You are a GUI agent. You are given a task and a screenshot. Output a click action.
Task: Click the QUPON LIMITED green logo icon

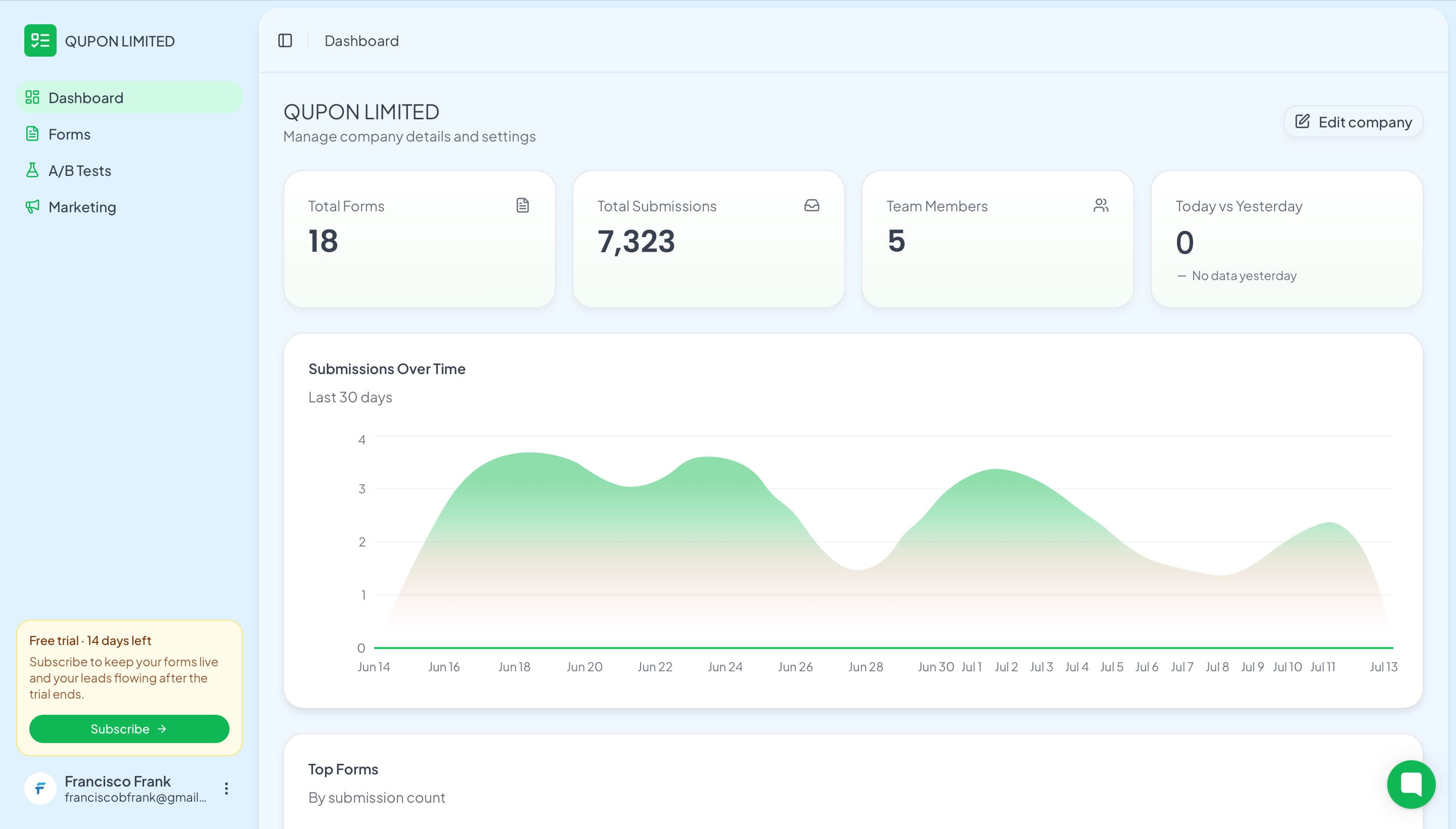(x=40, y=40)
